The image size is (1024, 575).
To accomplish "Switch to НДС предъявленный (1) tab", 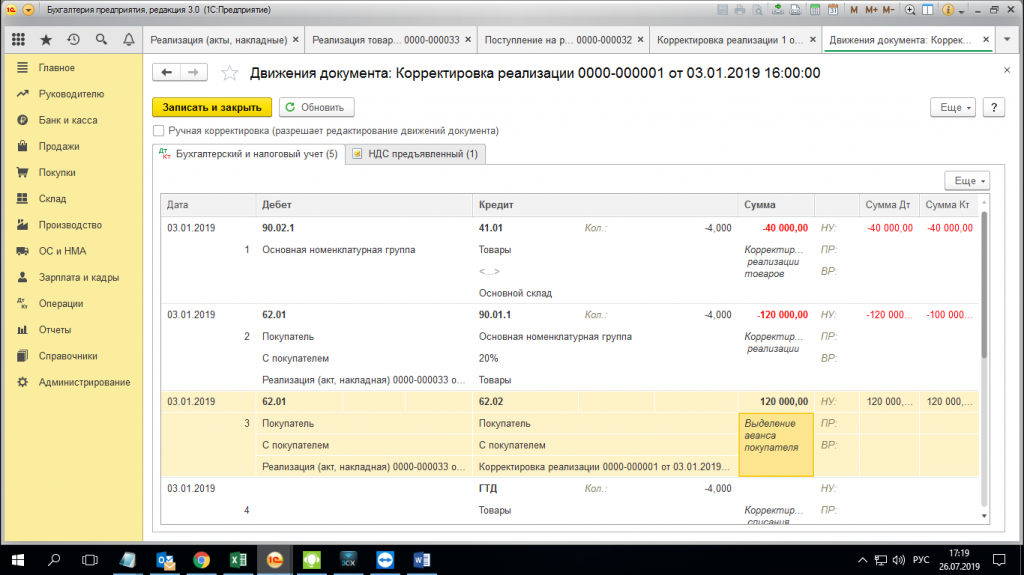I will (x=415, y=154).
